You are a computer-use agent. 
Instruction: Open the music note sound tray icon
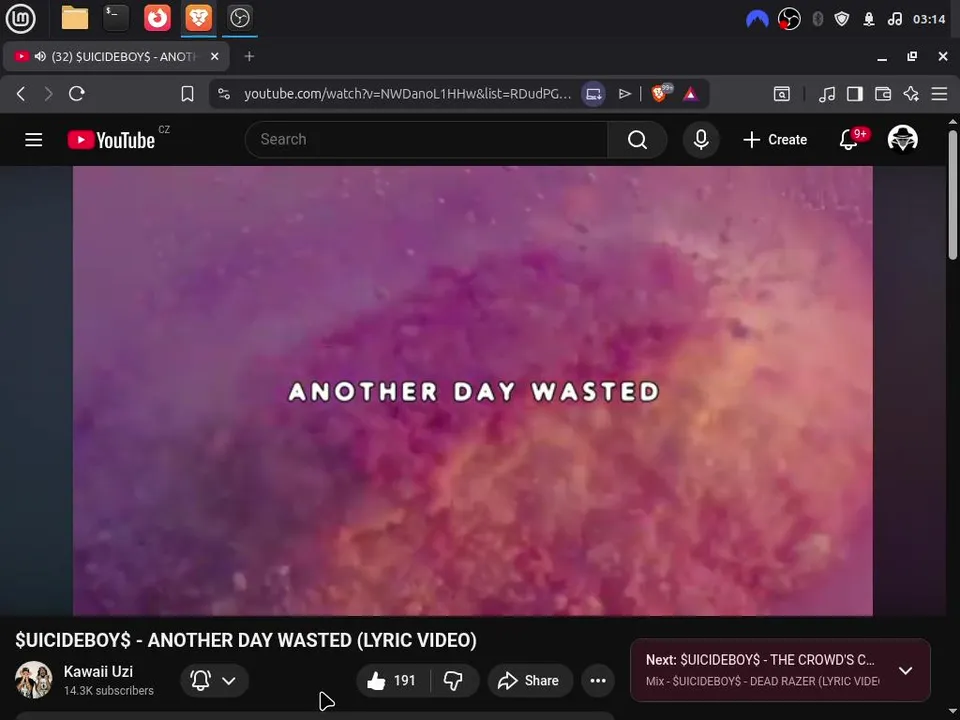(894, 20)
